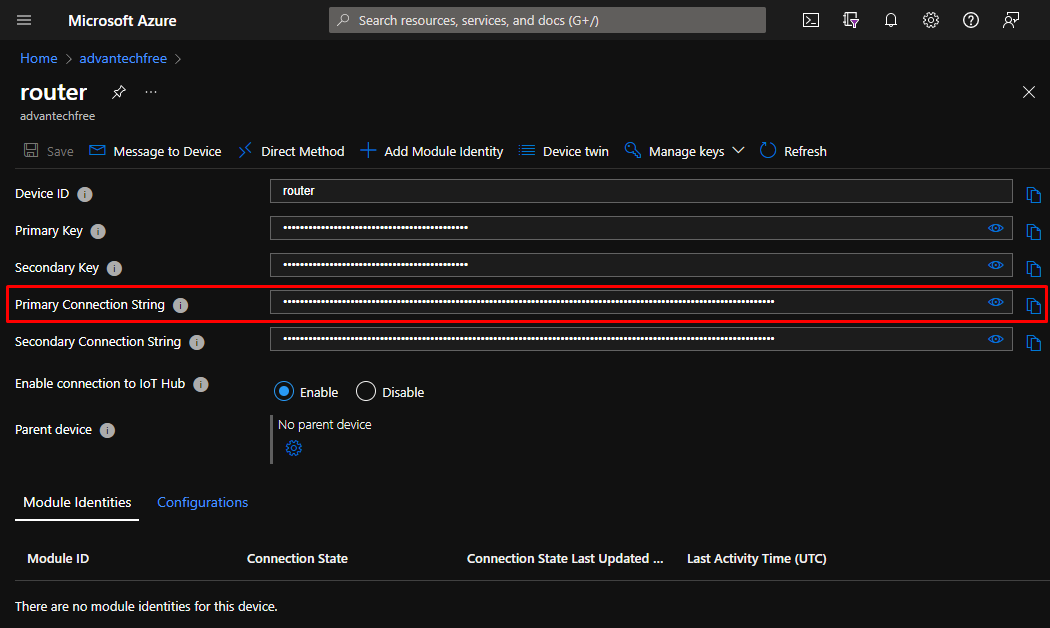Go to Home breadcrumb

tap(39, 58)
